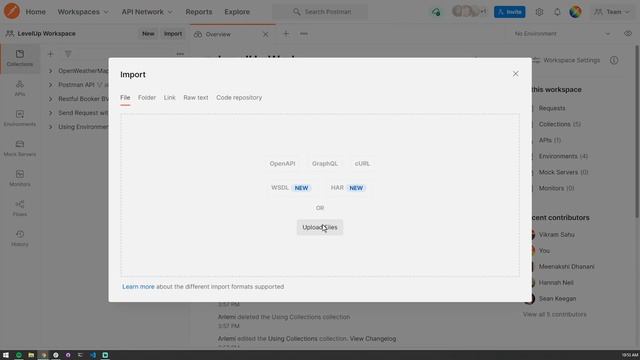This screenshot has height=360, width=640.
Task: Open Workspaces dropdown menu
Action: click(x=83, y=12)
